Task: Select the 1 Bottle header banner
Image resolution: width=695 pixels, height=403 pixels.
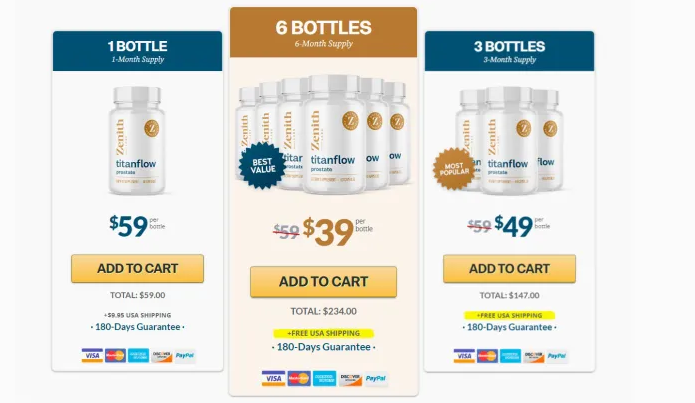Action: (137, 51)
